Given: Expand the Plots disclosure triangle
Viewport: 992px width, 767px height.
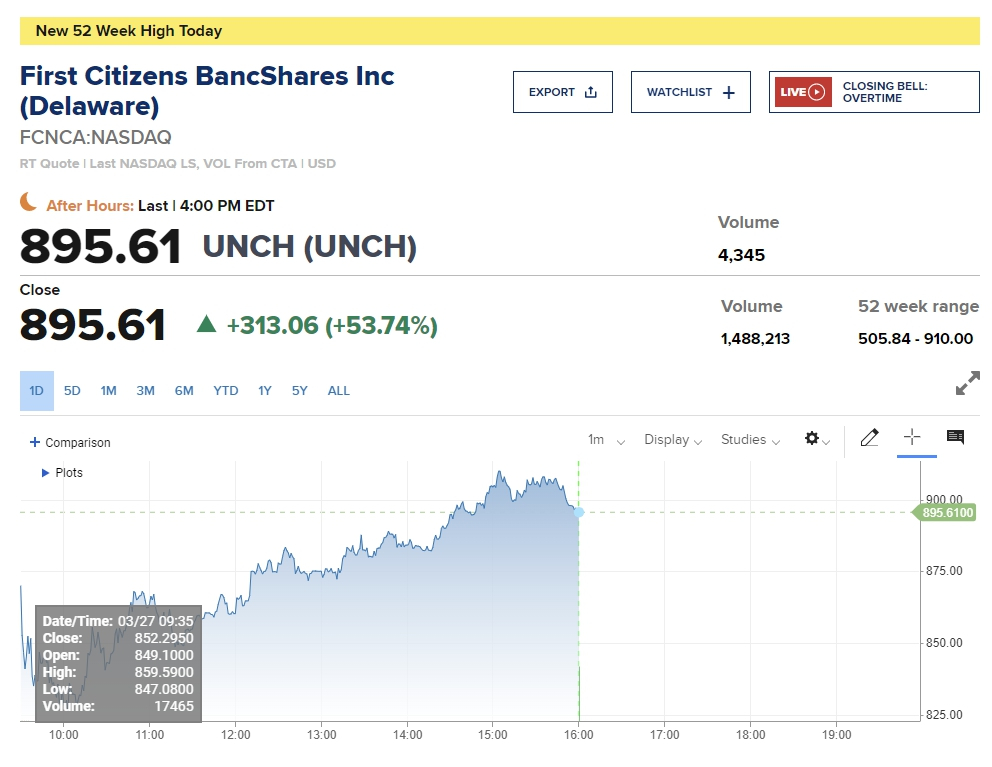Looking at the screenshot, I should coord(45,472).
